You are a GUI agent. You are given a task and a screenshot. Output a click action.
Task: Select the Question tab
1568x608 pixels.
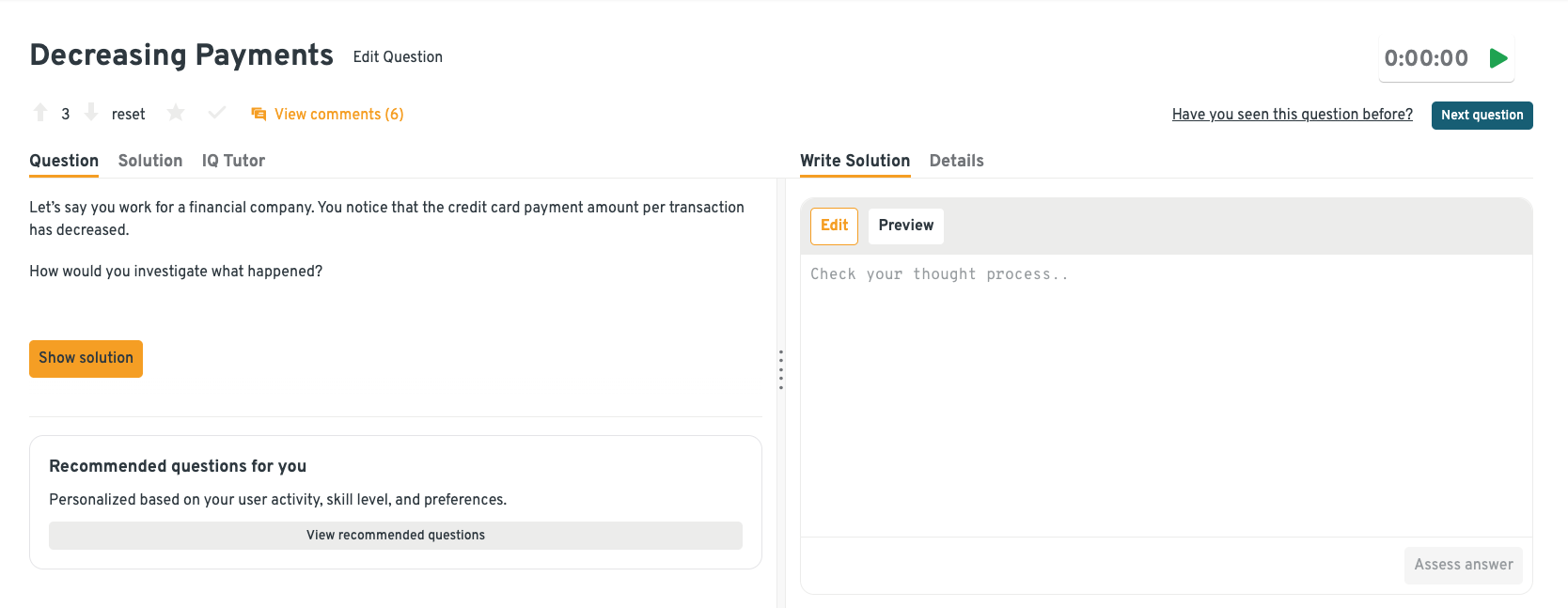(64, 161)
